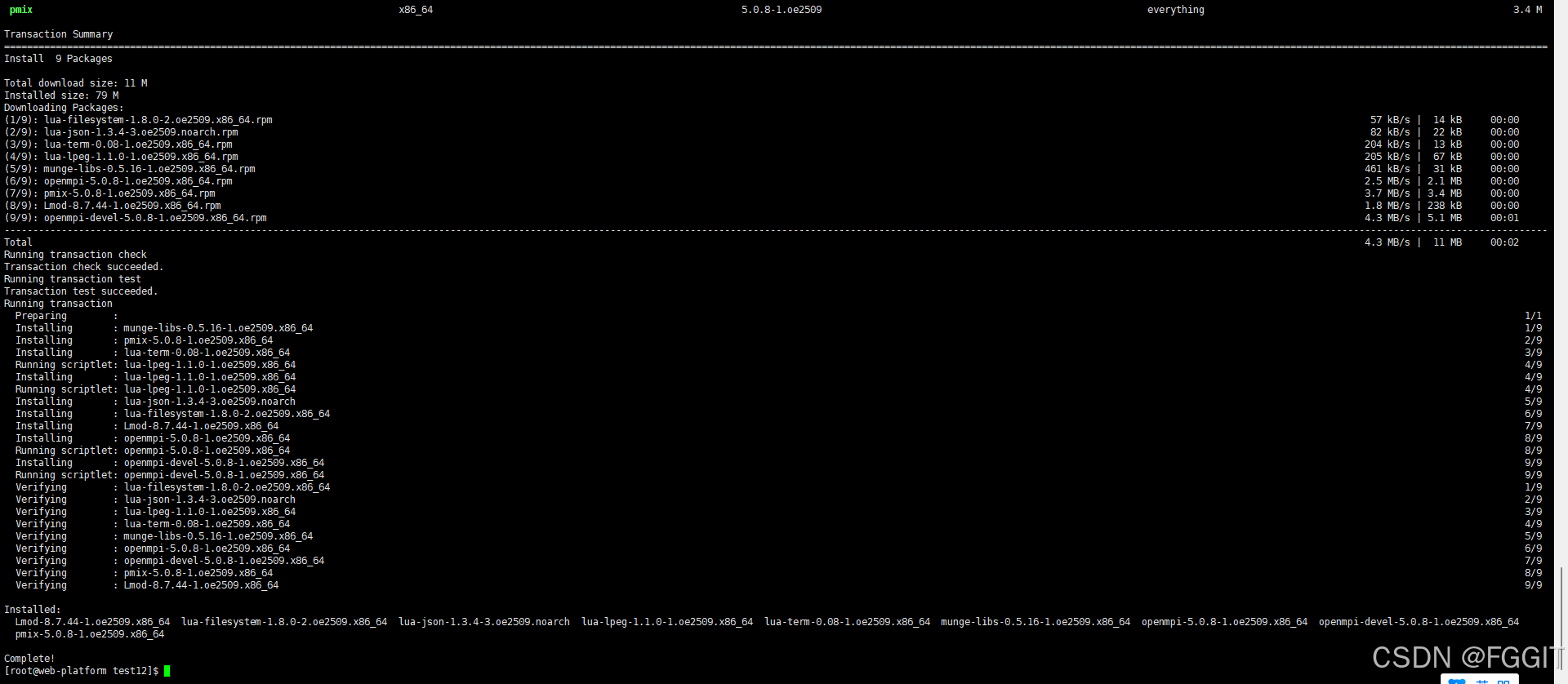
Task: Click 'pmix-5.0.8-1.oe2509.x86_64' in the Installed list
Action: (x=90, y=634)
